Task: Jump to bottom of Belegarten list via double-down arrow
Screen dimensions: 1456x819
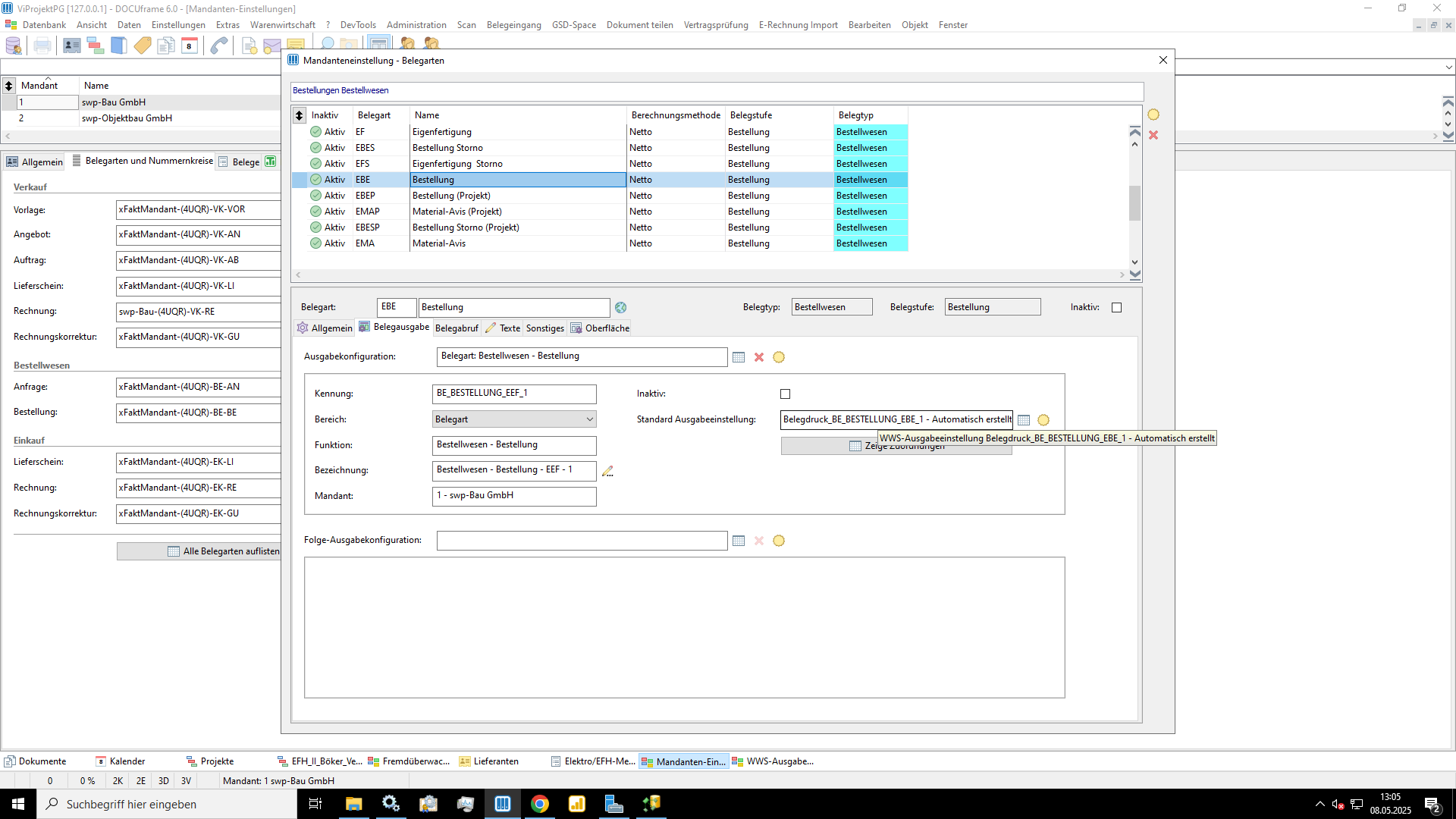Action: [1134, 275]
